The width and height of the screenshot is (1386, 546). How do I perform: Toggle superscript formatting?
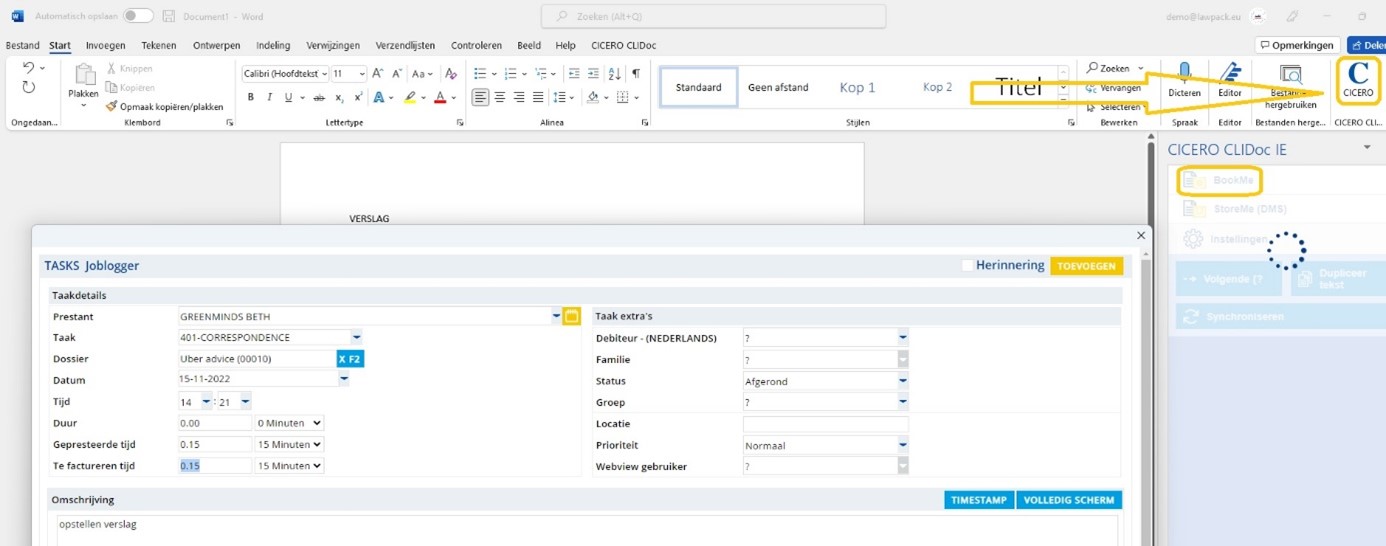(358, 97)
